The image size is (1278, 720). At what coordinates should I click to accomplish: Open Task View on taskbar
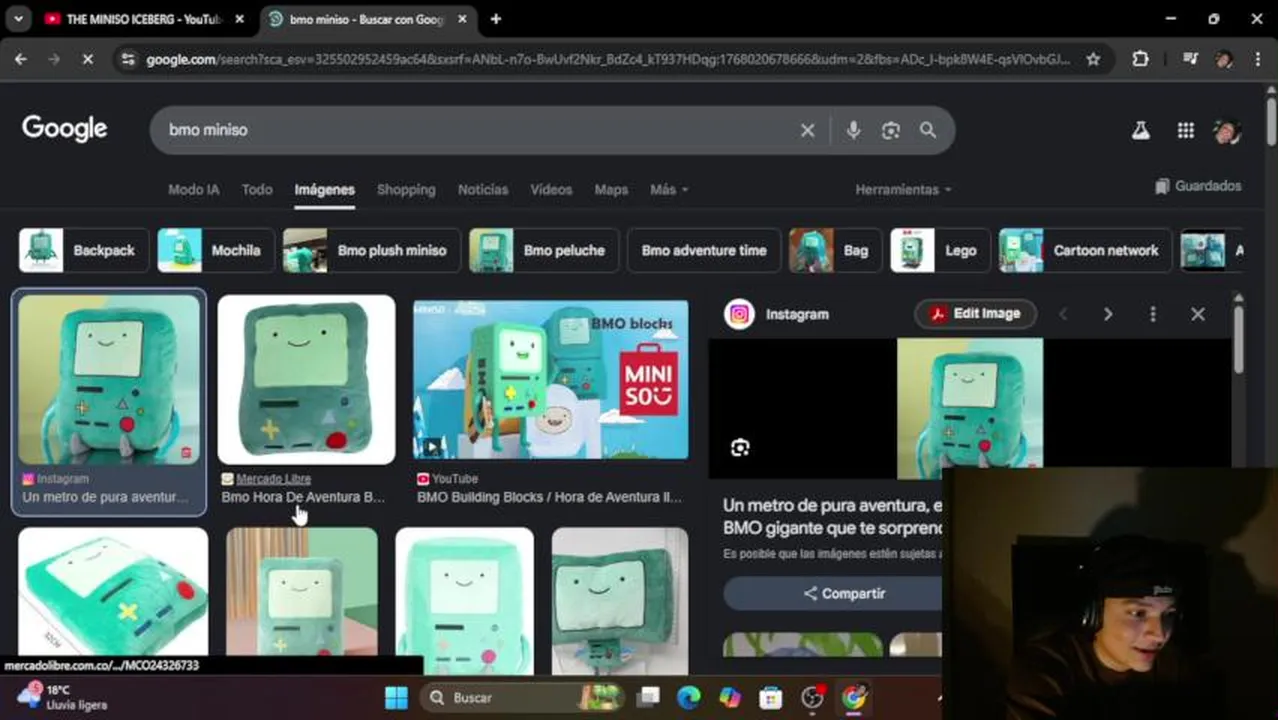pyautogui.click(x=649, y=697)
